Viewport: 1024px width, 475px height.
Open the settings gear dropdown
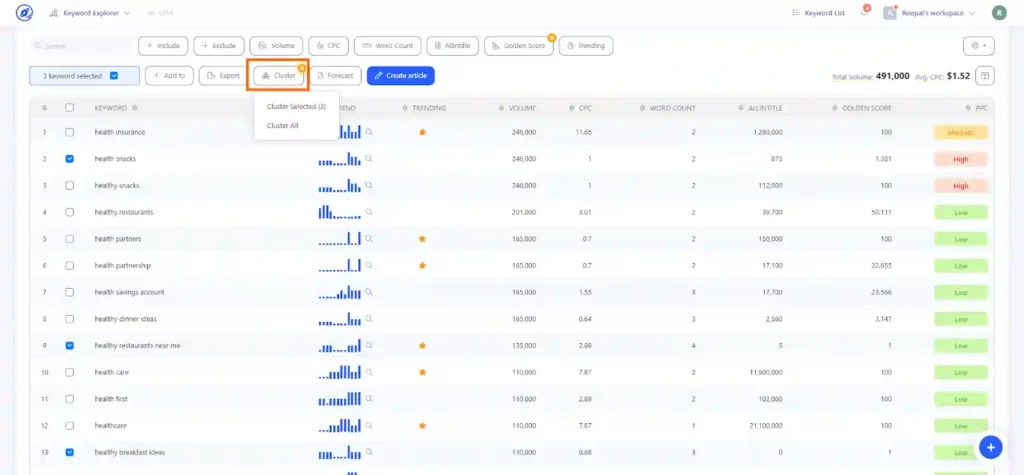[x=978, y=46]
